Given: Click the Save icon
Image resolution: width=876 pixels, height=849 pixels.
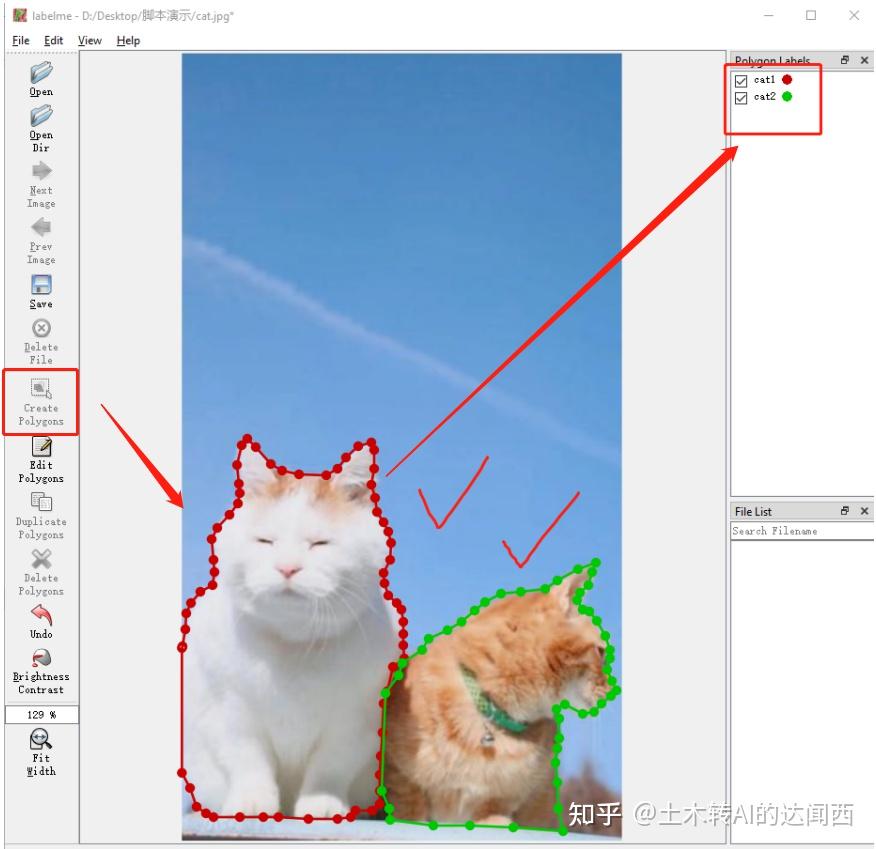Looking at the screenshot, I should [x=40, y=289].
